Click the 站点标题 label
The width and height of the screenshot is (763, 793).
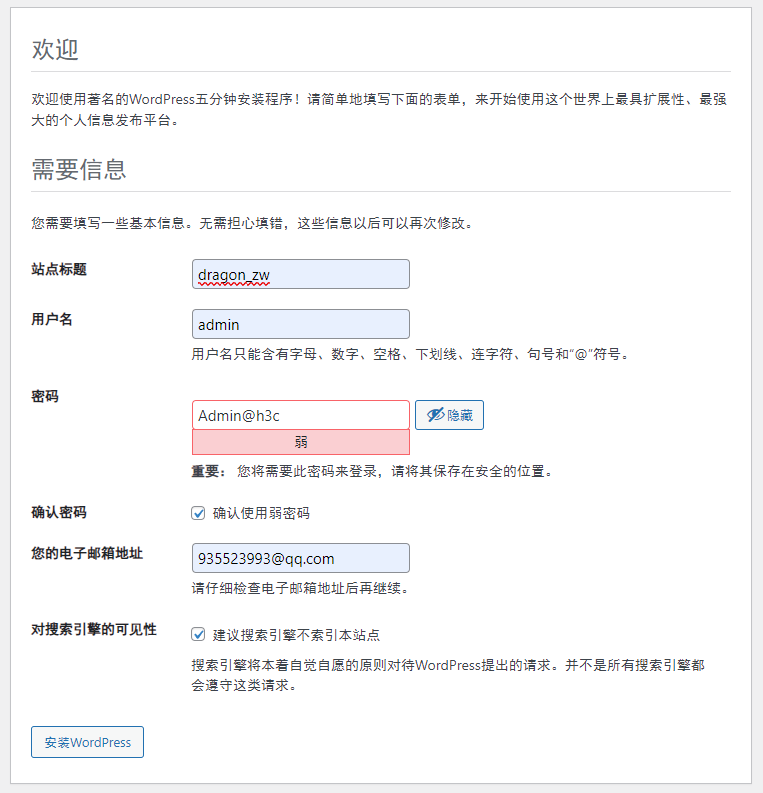tap(59, 270)
